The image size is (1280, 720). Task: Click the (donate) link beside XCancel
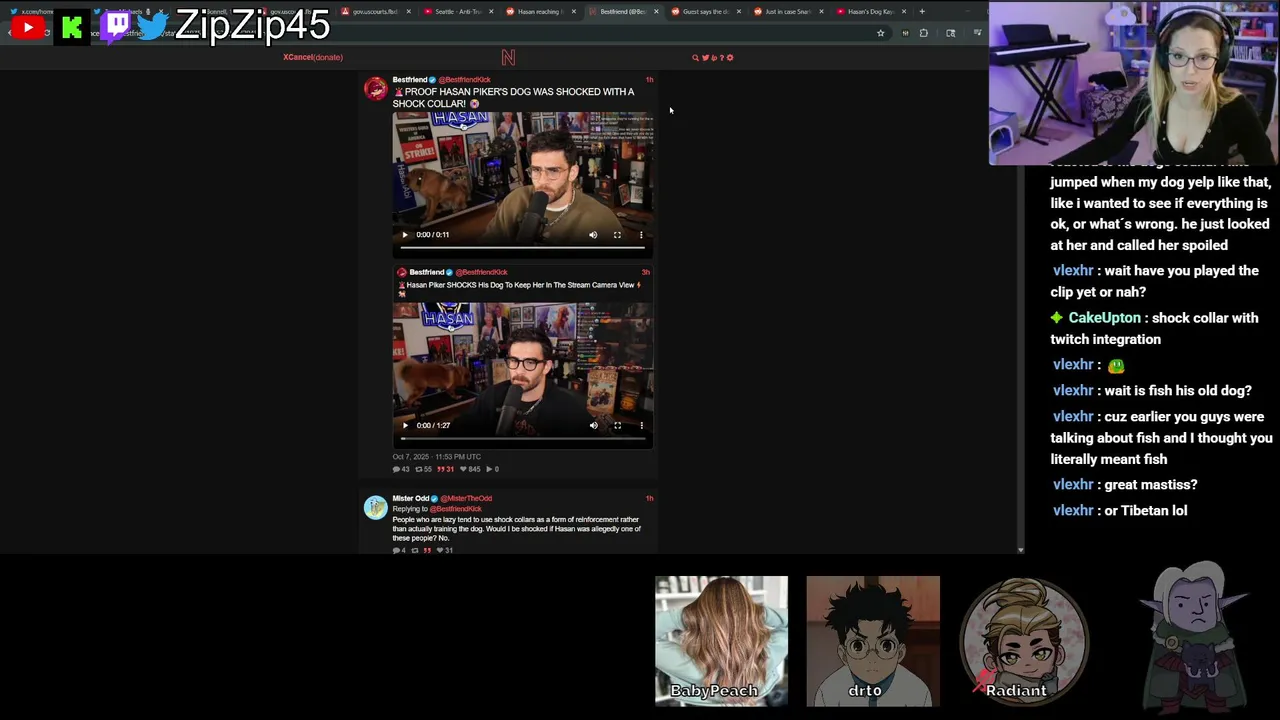[x=328, y=57]
